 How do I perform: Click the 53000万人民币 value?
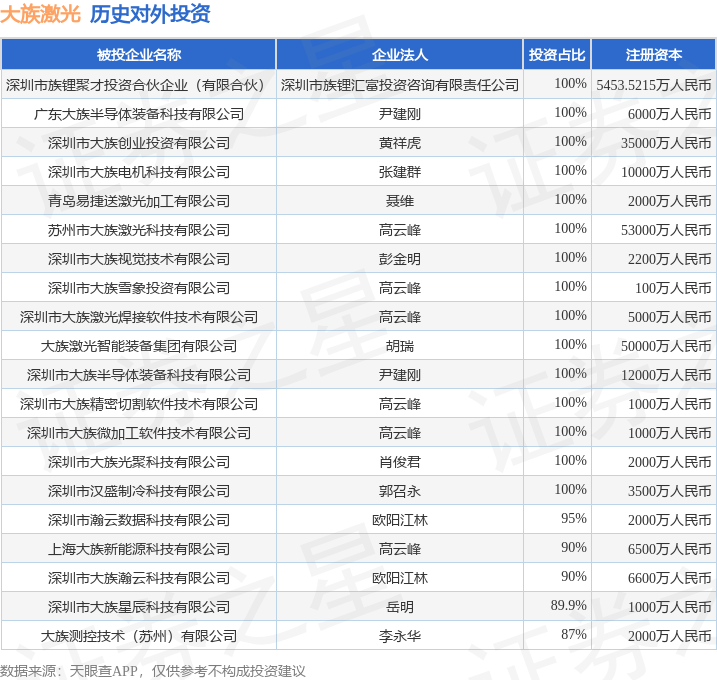click(666, 230)
